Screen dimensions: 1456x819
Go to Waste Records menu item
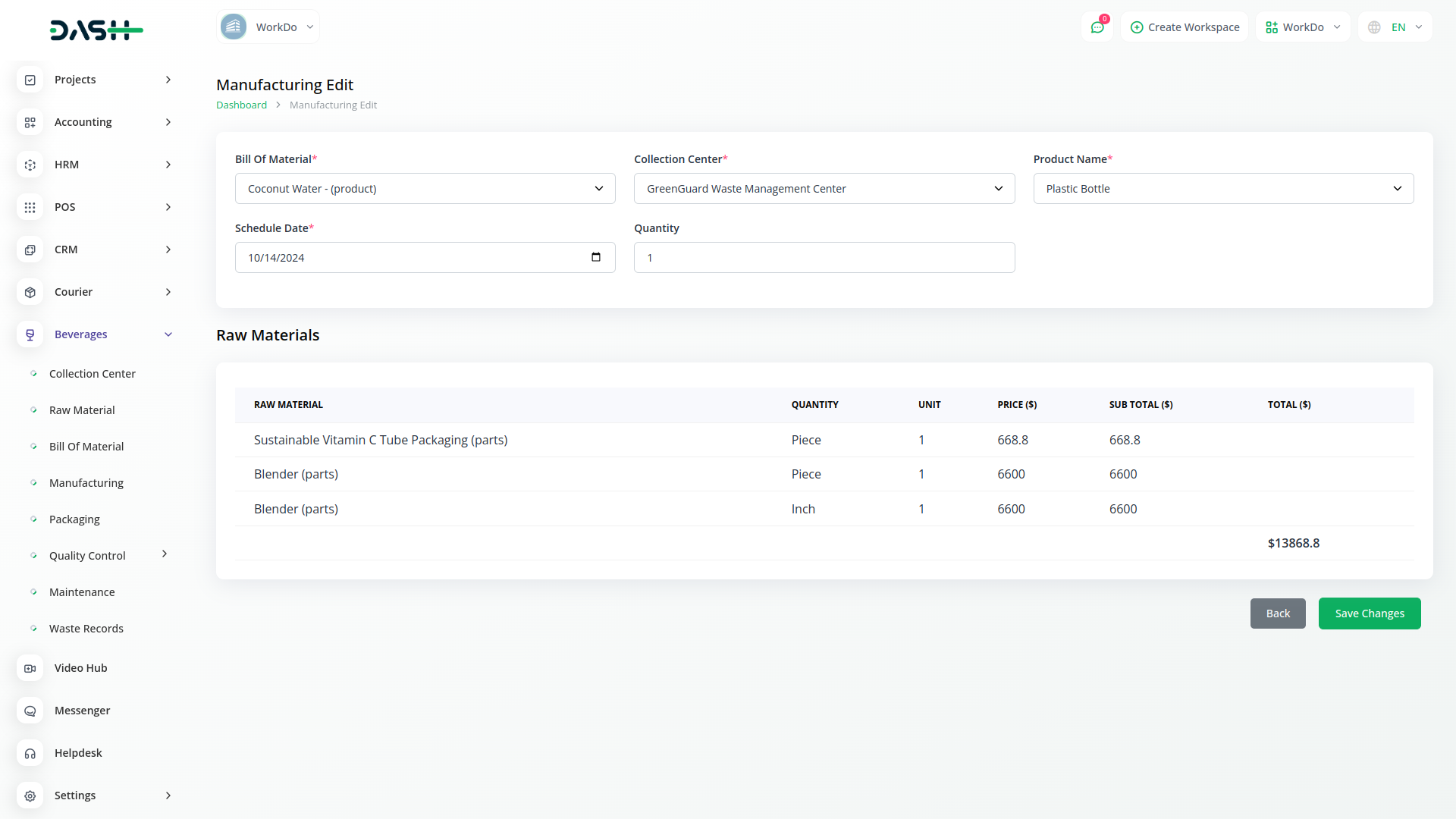pos(86,629)
